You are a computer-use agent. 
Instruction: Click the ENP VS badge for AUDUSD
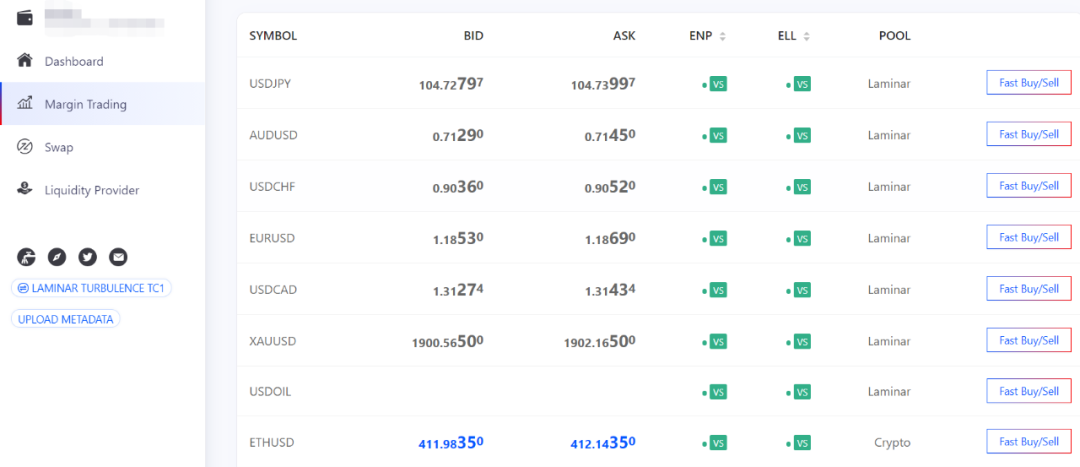point(718,135)
